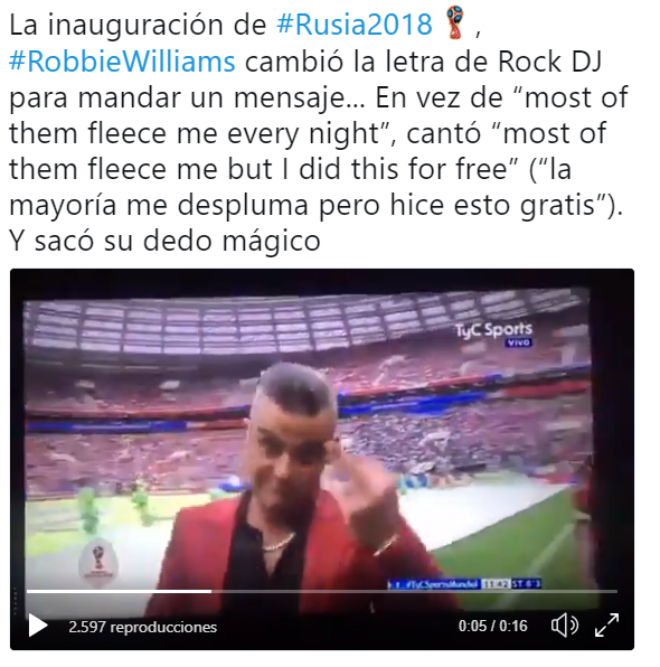The width and height of the screenshot is (660, 667).
Task: Open the #Rusia2018 hashtag
Action: 354,24
